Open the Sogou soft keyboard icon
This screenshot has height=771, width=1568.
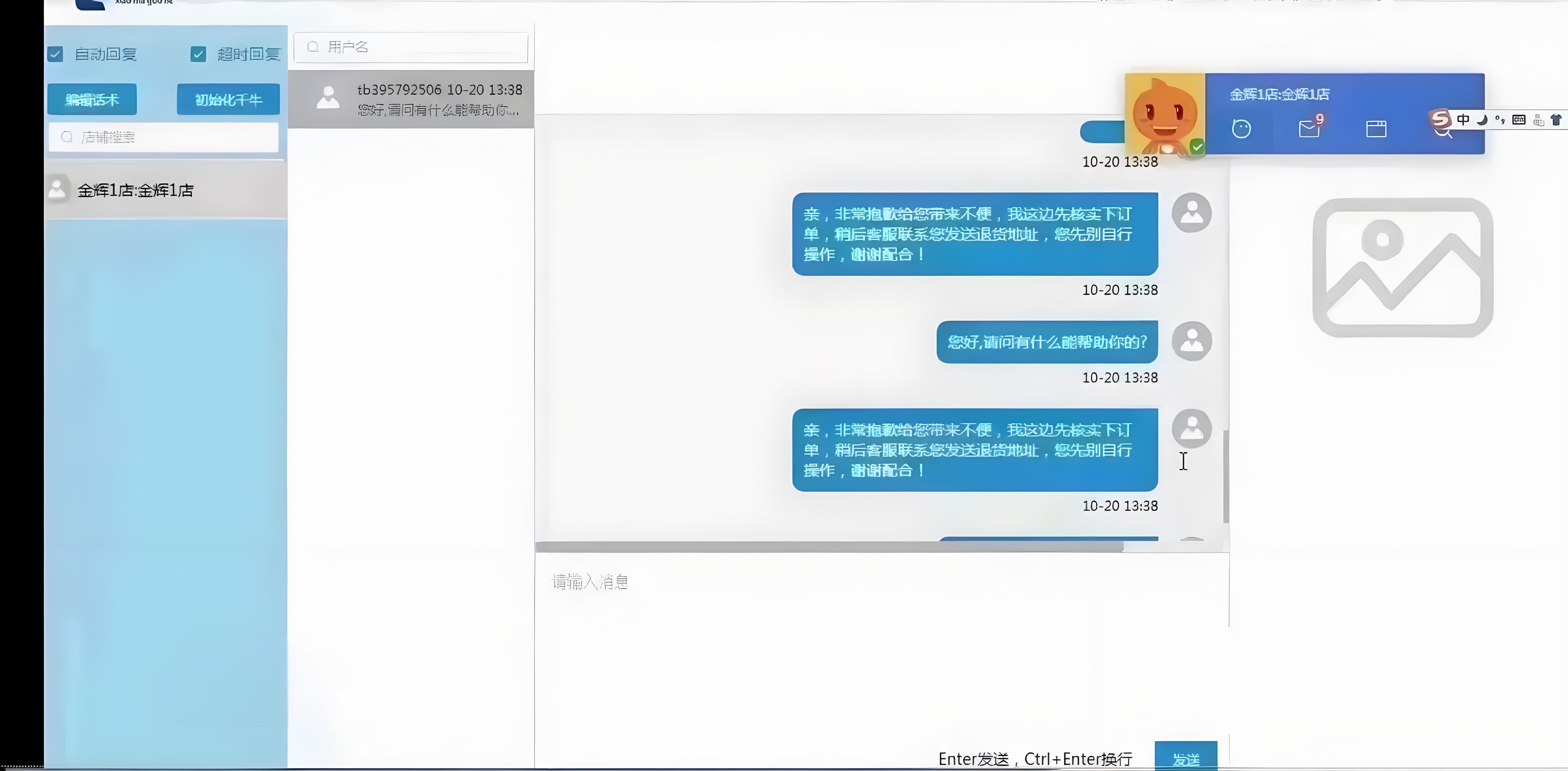(x=1519, y=120)
